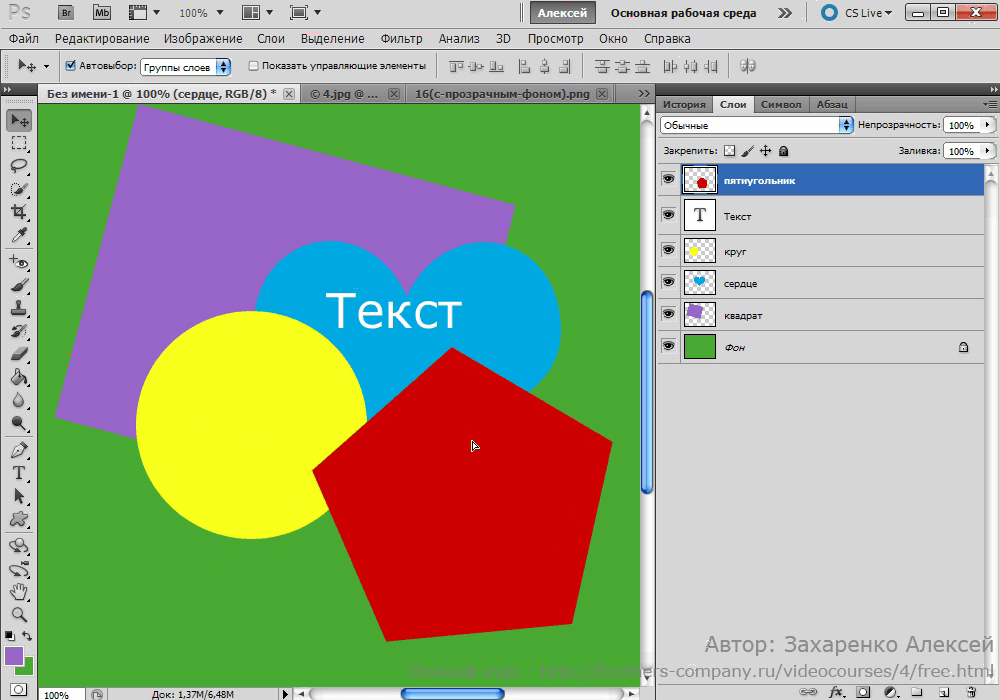Open the Screen Mode dropdown
The image size is (1000, 700).
(305, 13)
